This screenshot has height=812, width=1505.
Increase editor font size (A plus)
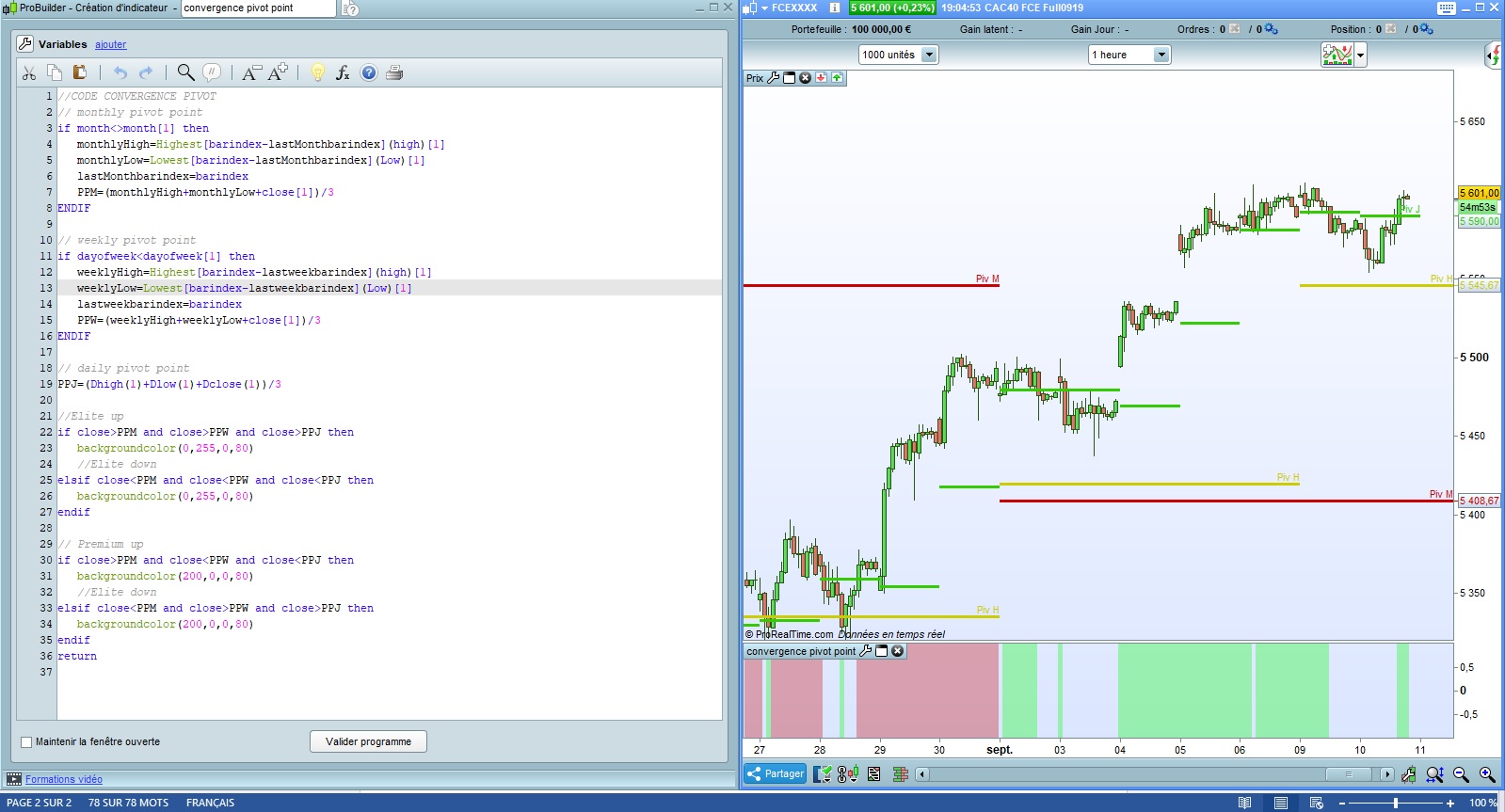[x=278, y=72]
